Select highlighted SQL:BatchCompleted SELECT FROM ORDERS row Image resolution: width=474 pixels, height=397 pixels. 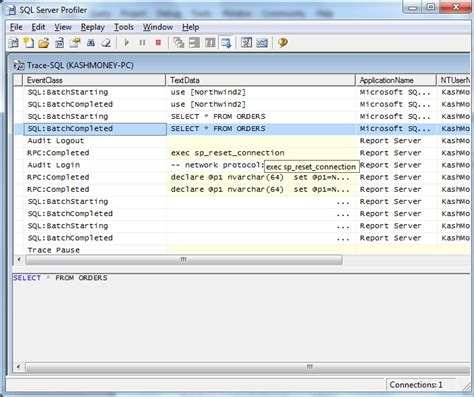(242, 129)
